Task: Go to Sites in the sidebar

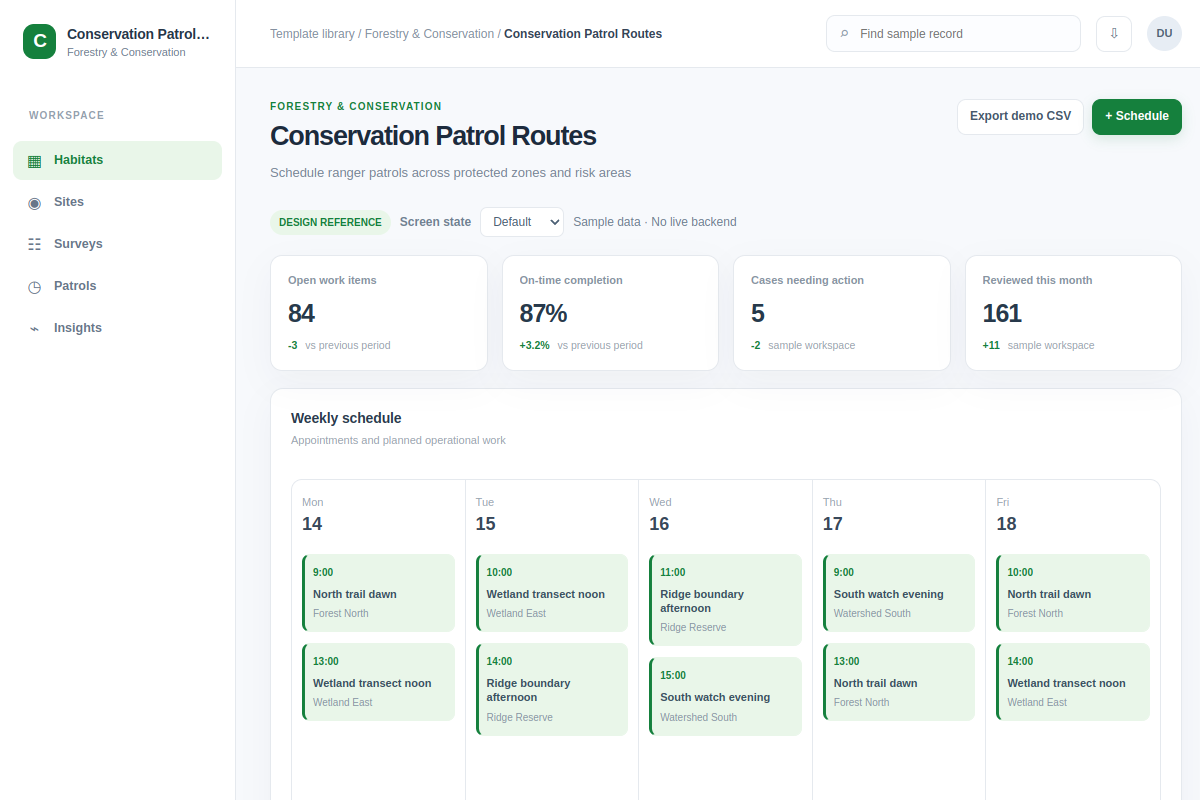Action: pos(117,202)
